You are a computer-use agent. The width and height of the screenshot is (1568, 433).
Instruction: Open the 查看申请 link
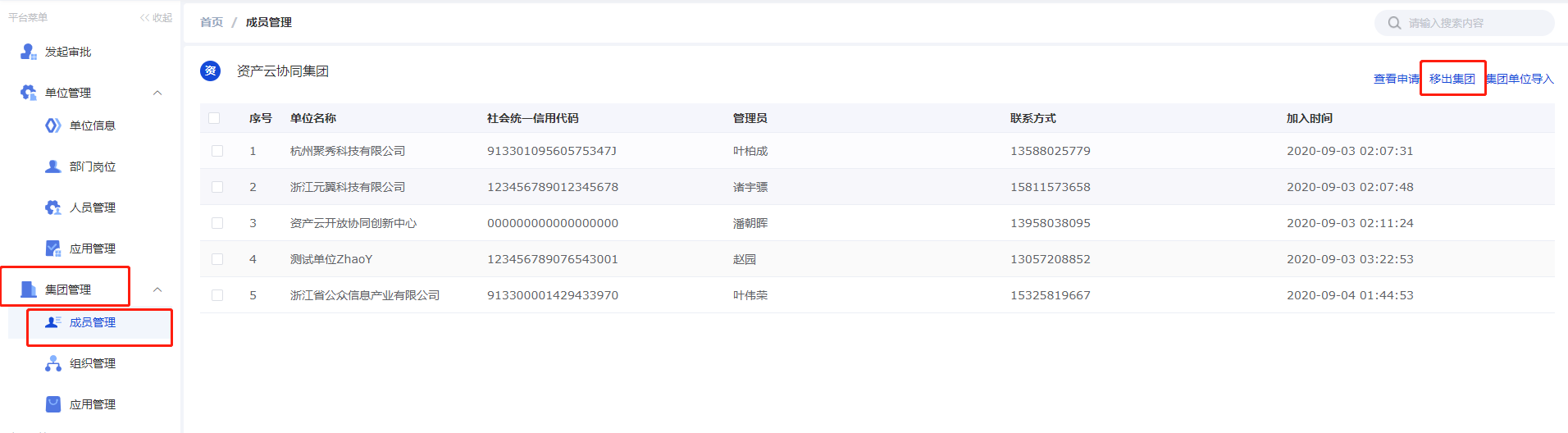[x=1396, y=79]
